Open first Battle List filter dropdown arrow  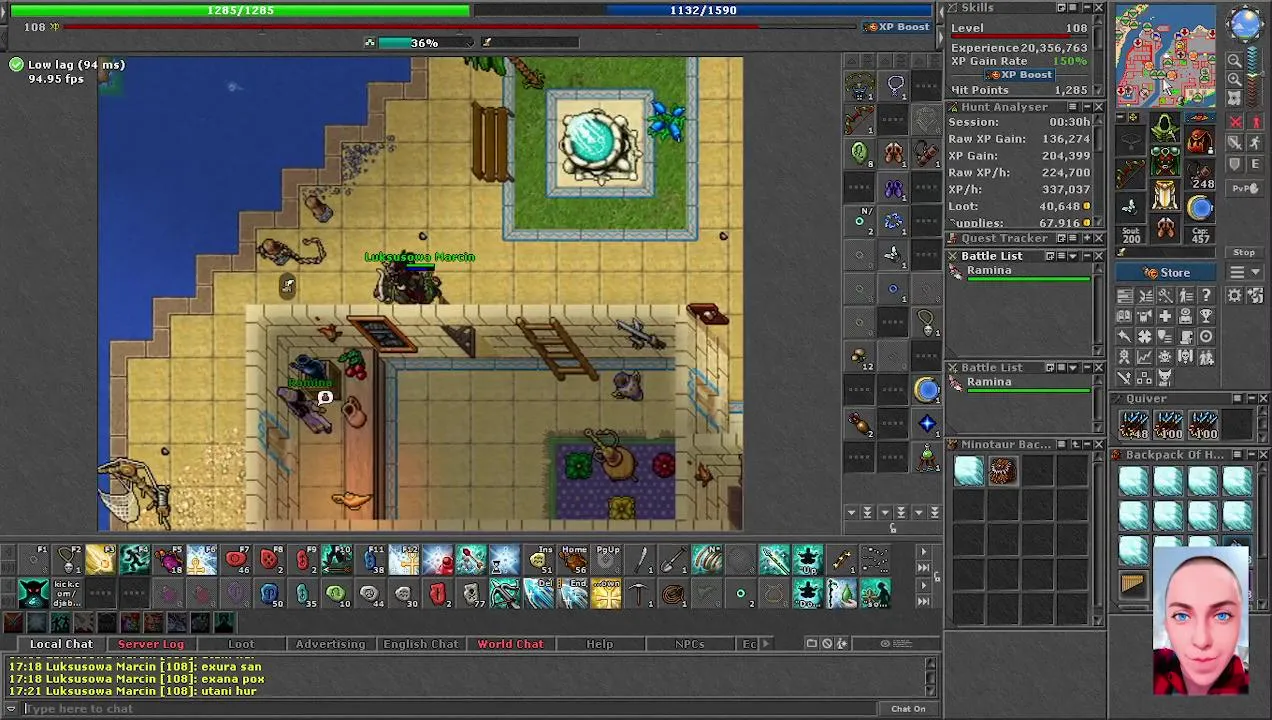(x=1073, y=256)
